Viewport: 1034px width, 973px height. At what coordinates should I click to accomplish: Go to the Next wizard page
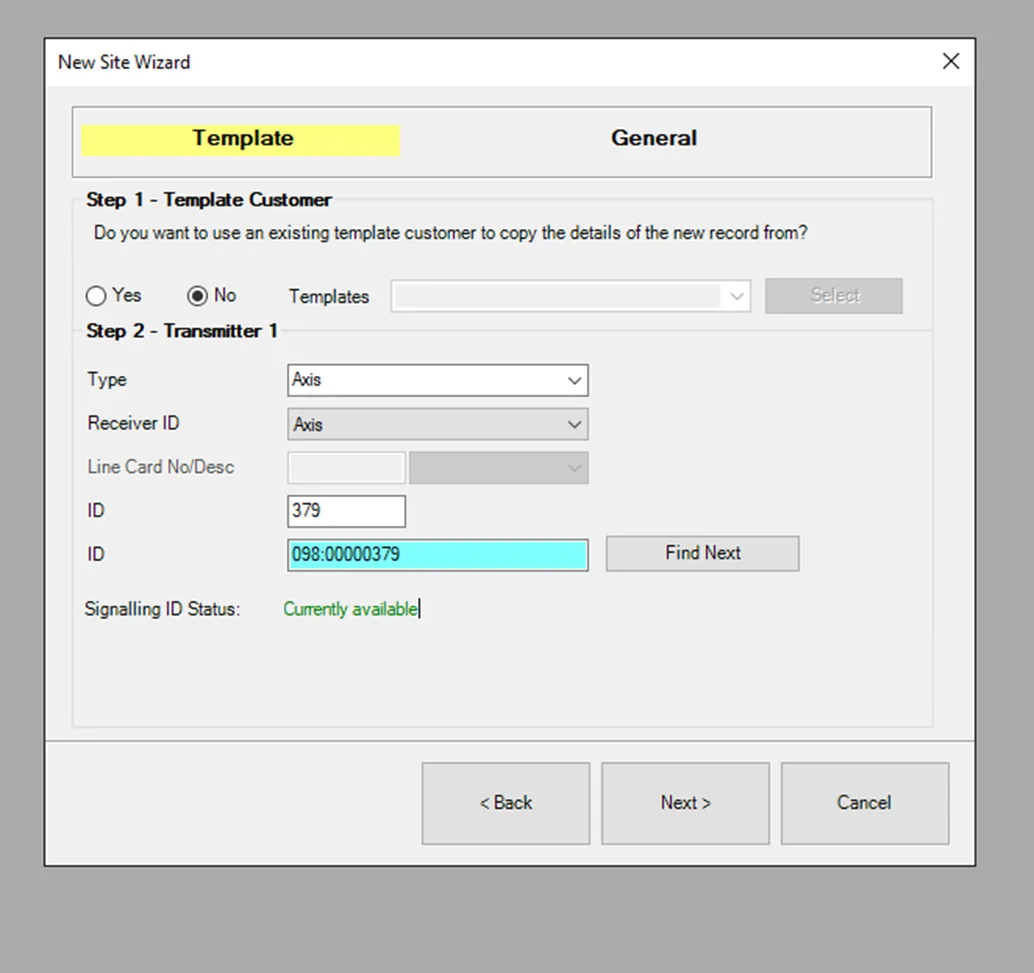tap(685, 803)
